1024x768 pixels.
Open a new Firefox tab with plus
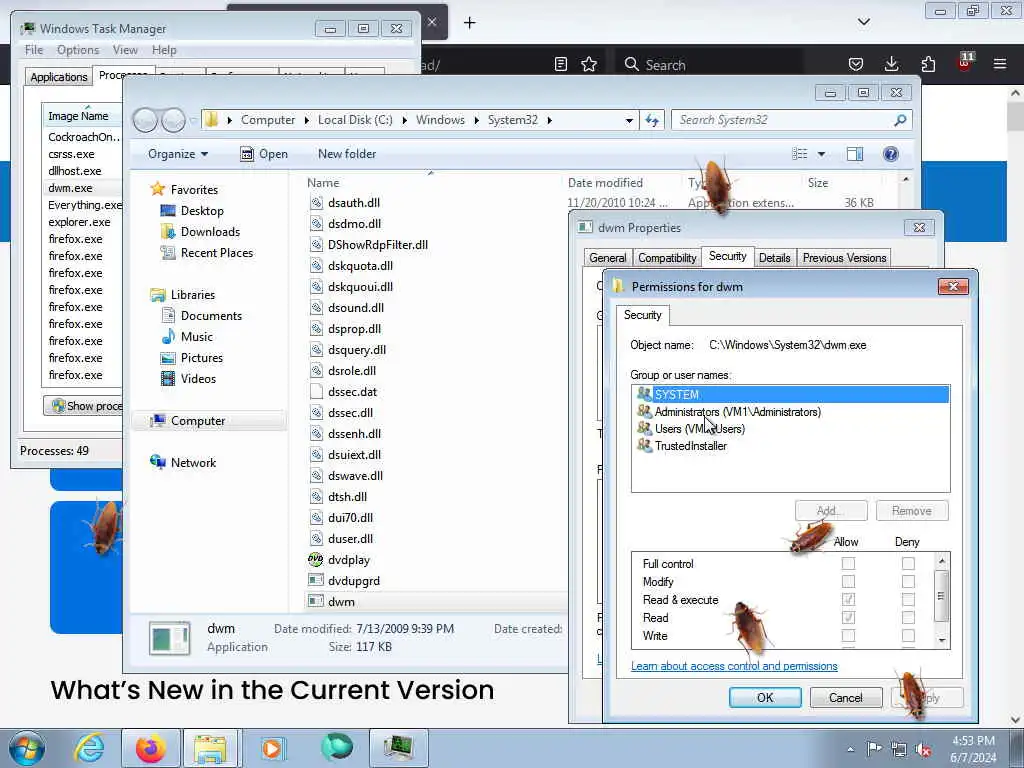click(470, 23)
